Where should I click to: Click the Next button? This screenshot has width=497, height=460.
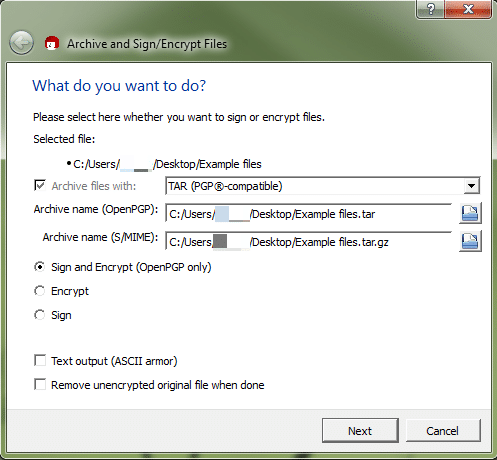[x=360, y=431]
